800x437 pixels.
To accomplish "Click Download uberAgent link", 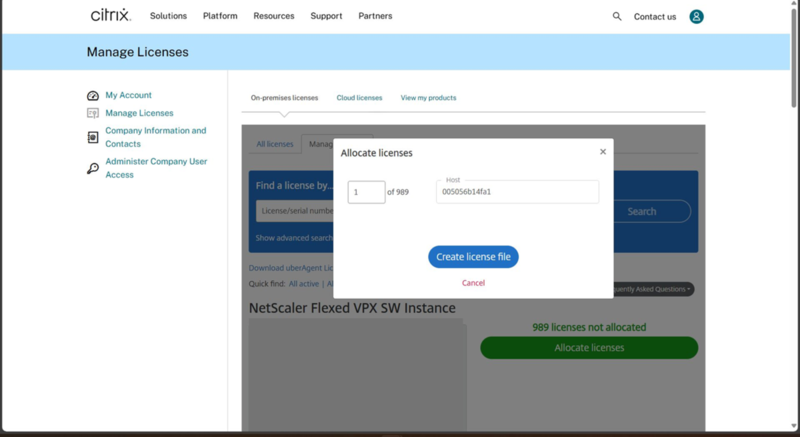I will click(x=291, y=268).
